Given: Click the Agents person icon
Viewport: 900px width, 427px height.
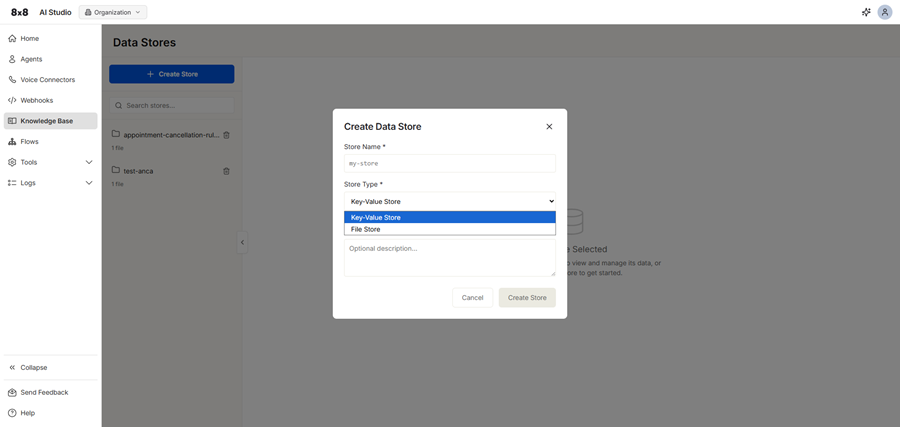Looking at the screenshot, I should click(x=12, y=59).
